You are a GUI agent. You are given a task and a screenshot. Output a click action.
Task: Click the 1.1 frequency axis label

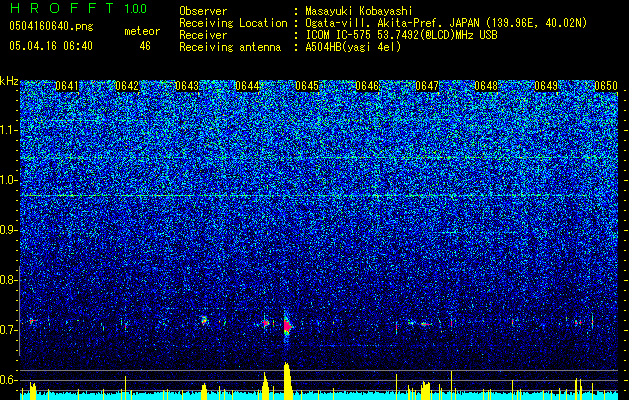click(x=8, y=130)
